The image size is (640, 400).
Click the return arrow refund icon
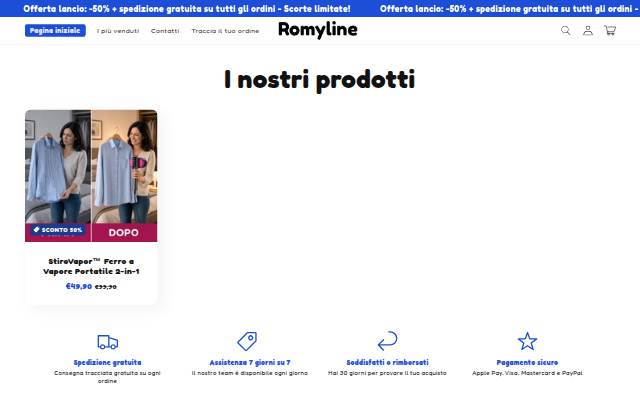pos(387,341)
